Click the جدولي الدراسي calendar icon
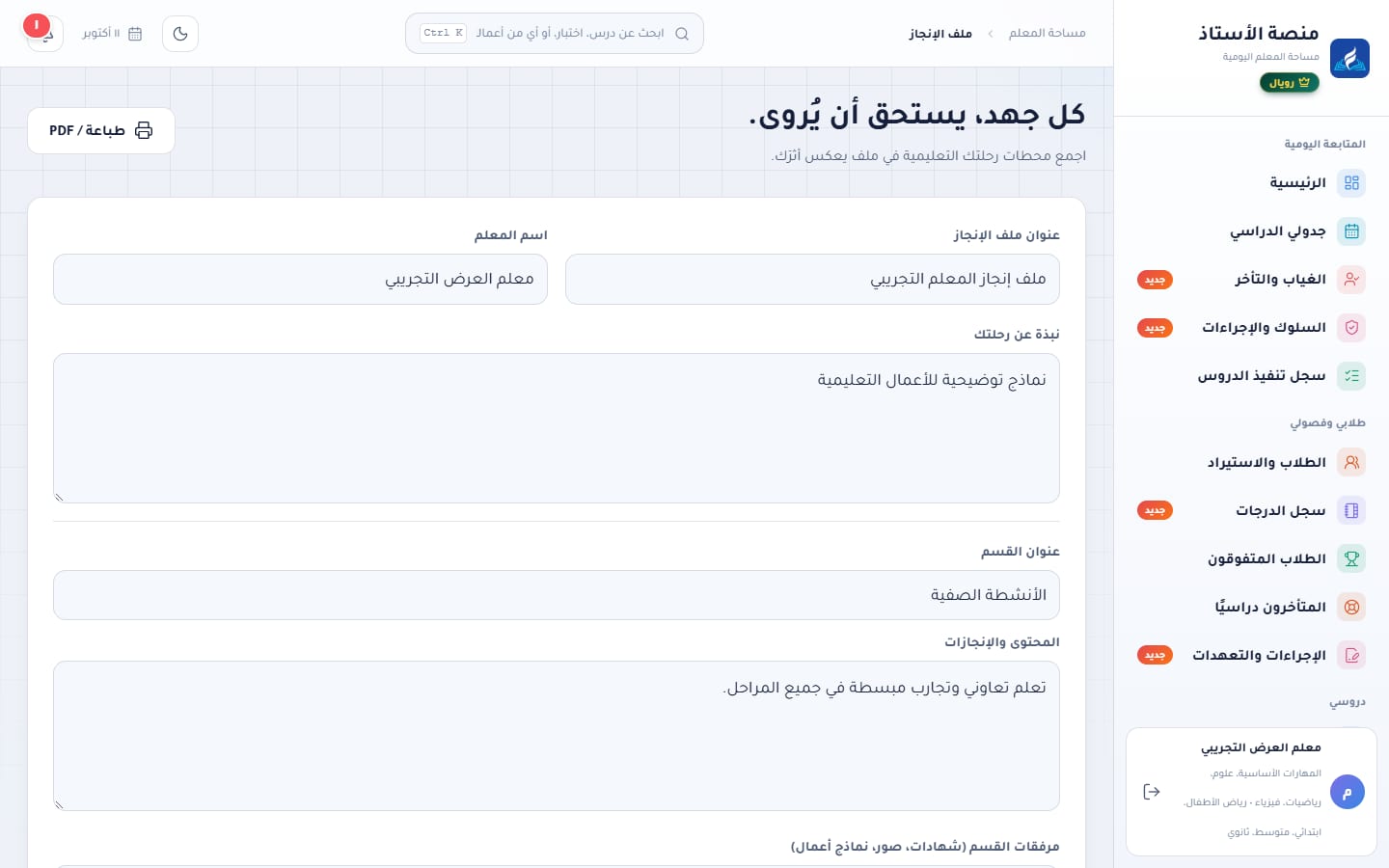 [x=1351, y=231]
